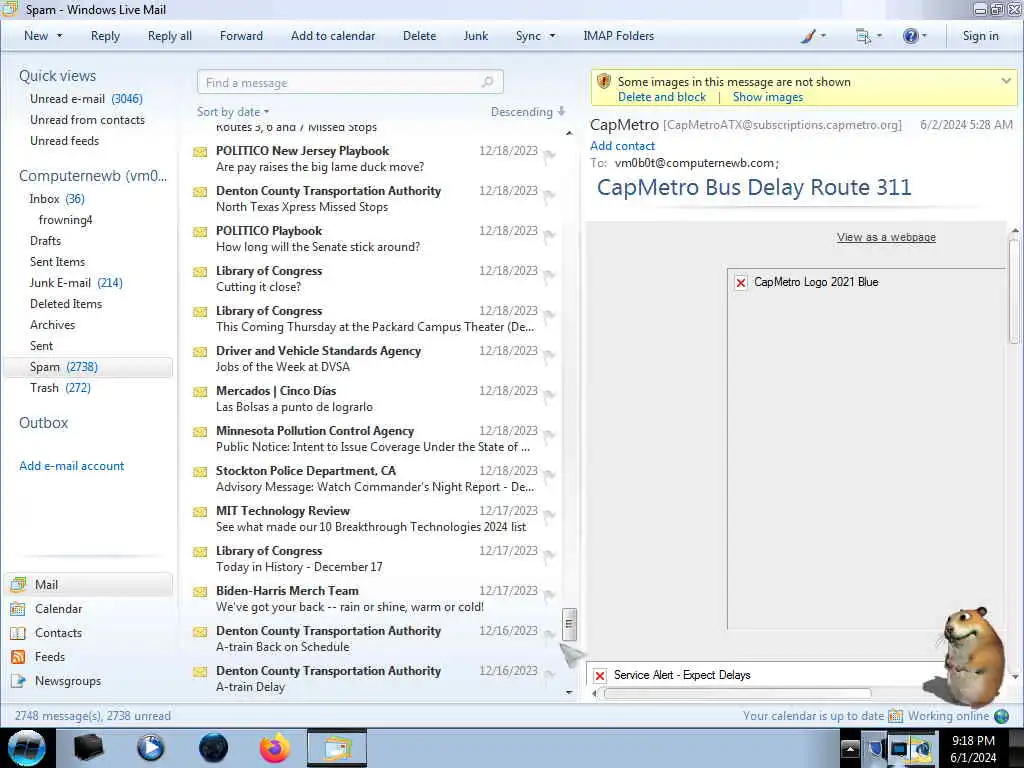Open the Windows Start orb

27,748
